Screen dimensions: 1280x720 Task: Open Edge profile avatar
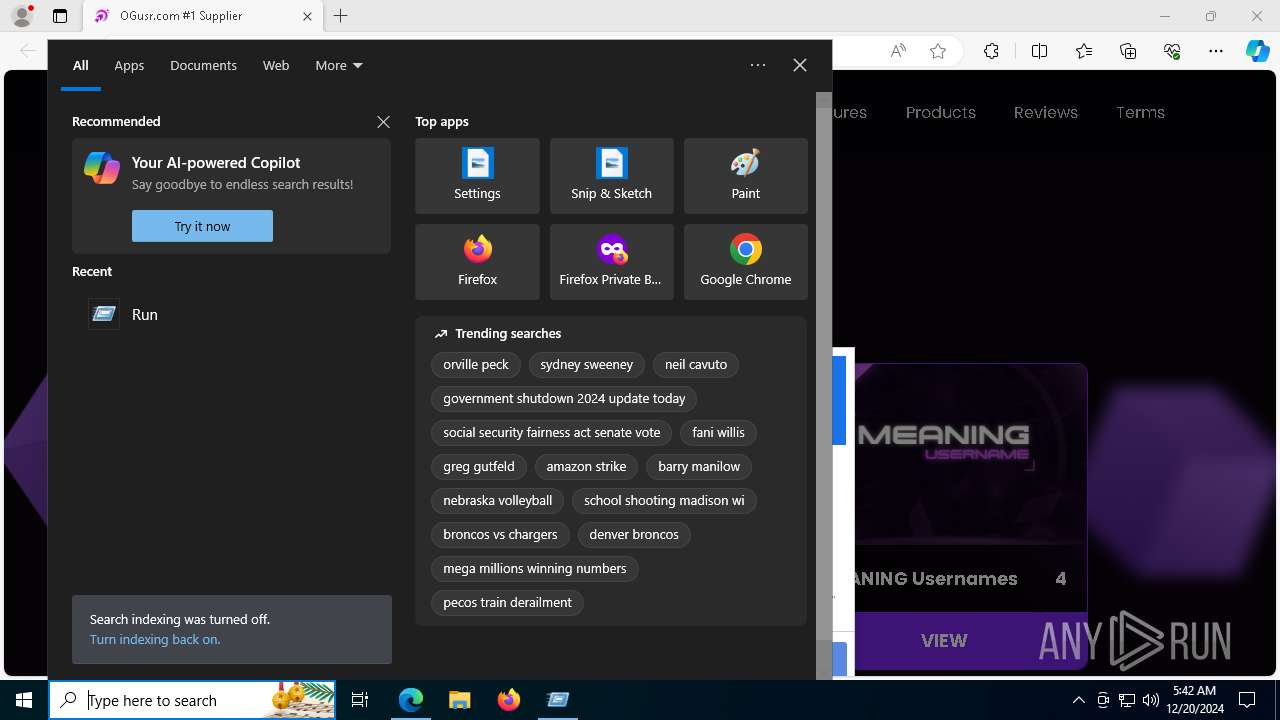click(22, 16)
